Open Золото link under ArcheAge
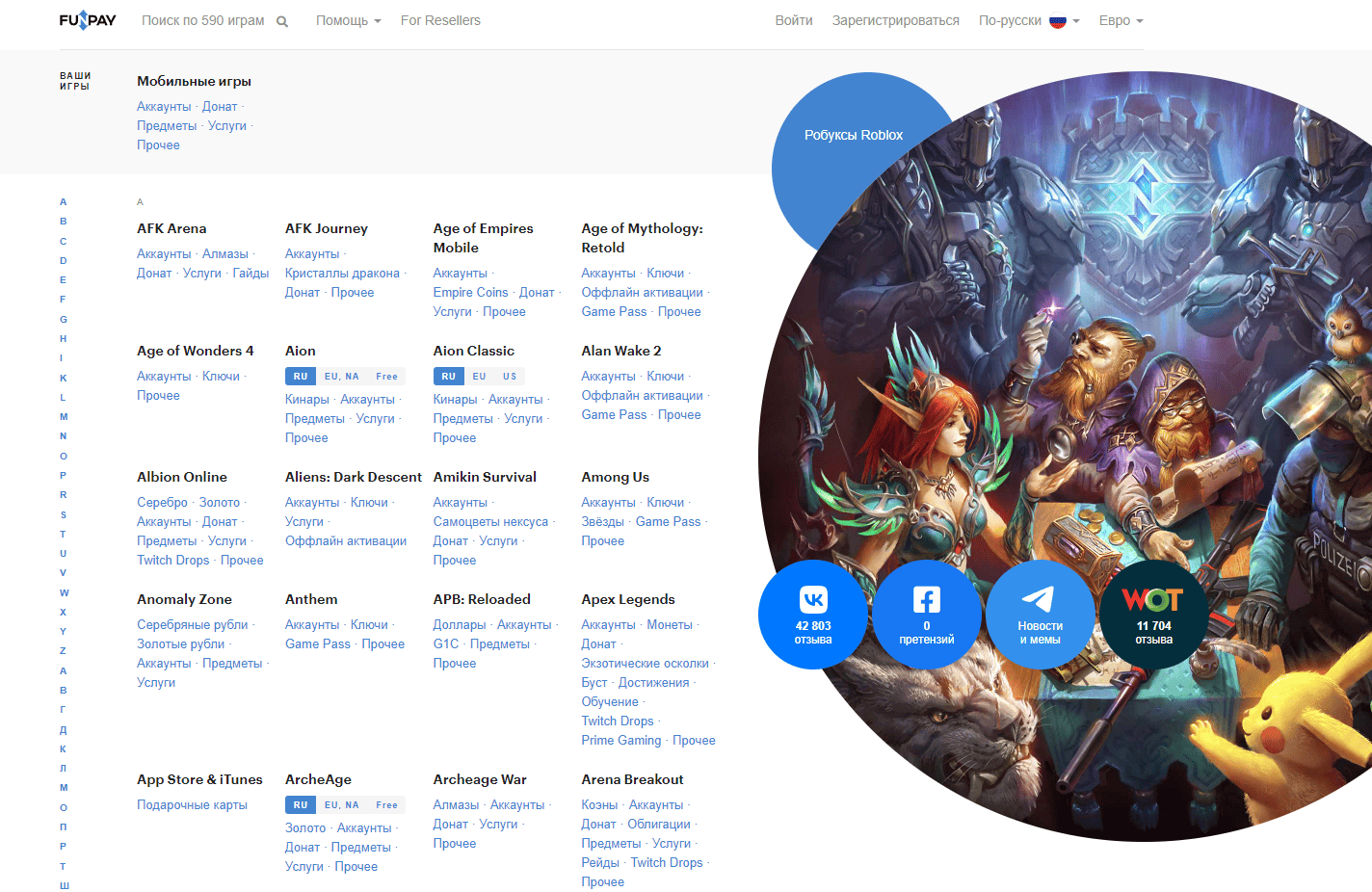Image resolution: width=1372 pixels, height=892 pixels. 305,828
